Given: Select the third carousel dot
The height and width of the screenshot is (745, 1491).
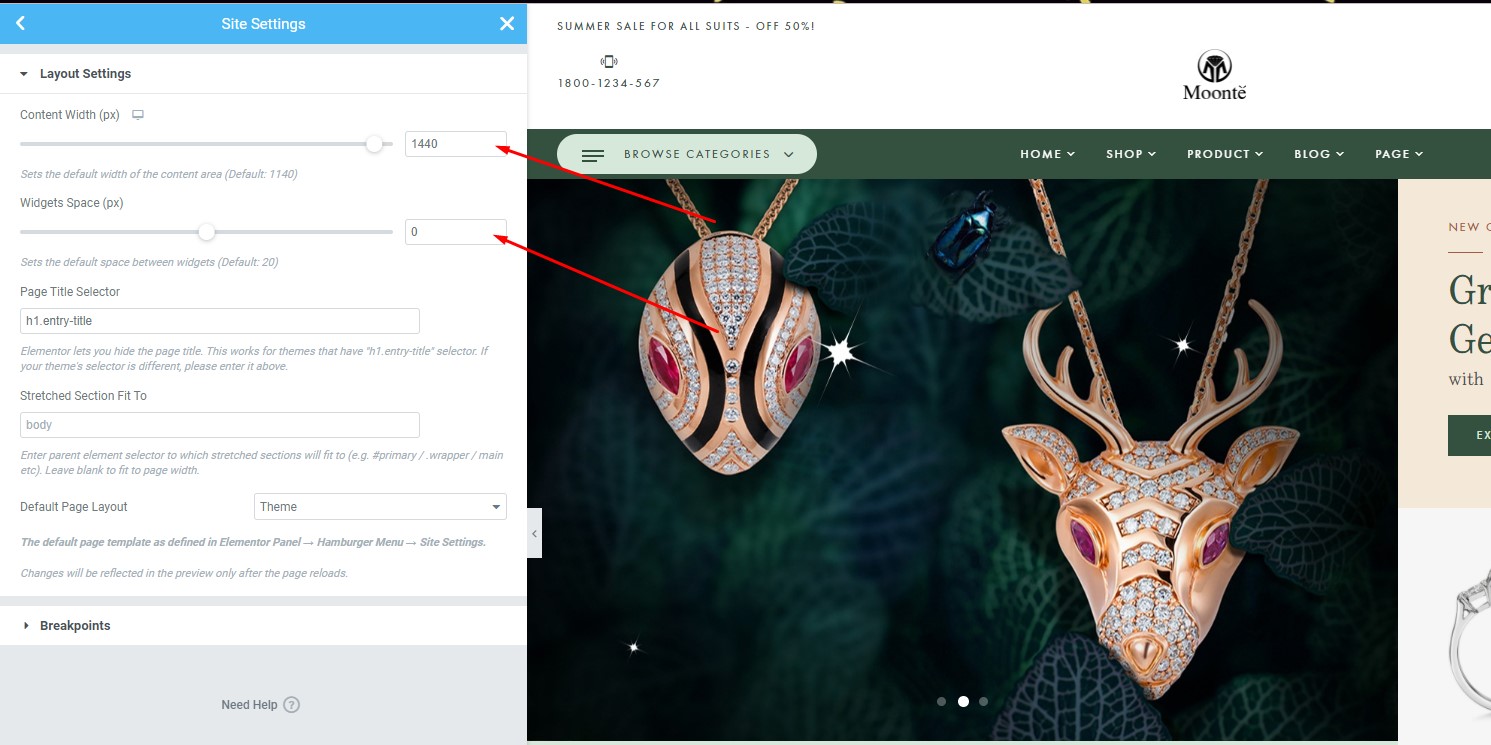Looking at the screenshot, I should [x=984, y=702].
